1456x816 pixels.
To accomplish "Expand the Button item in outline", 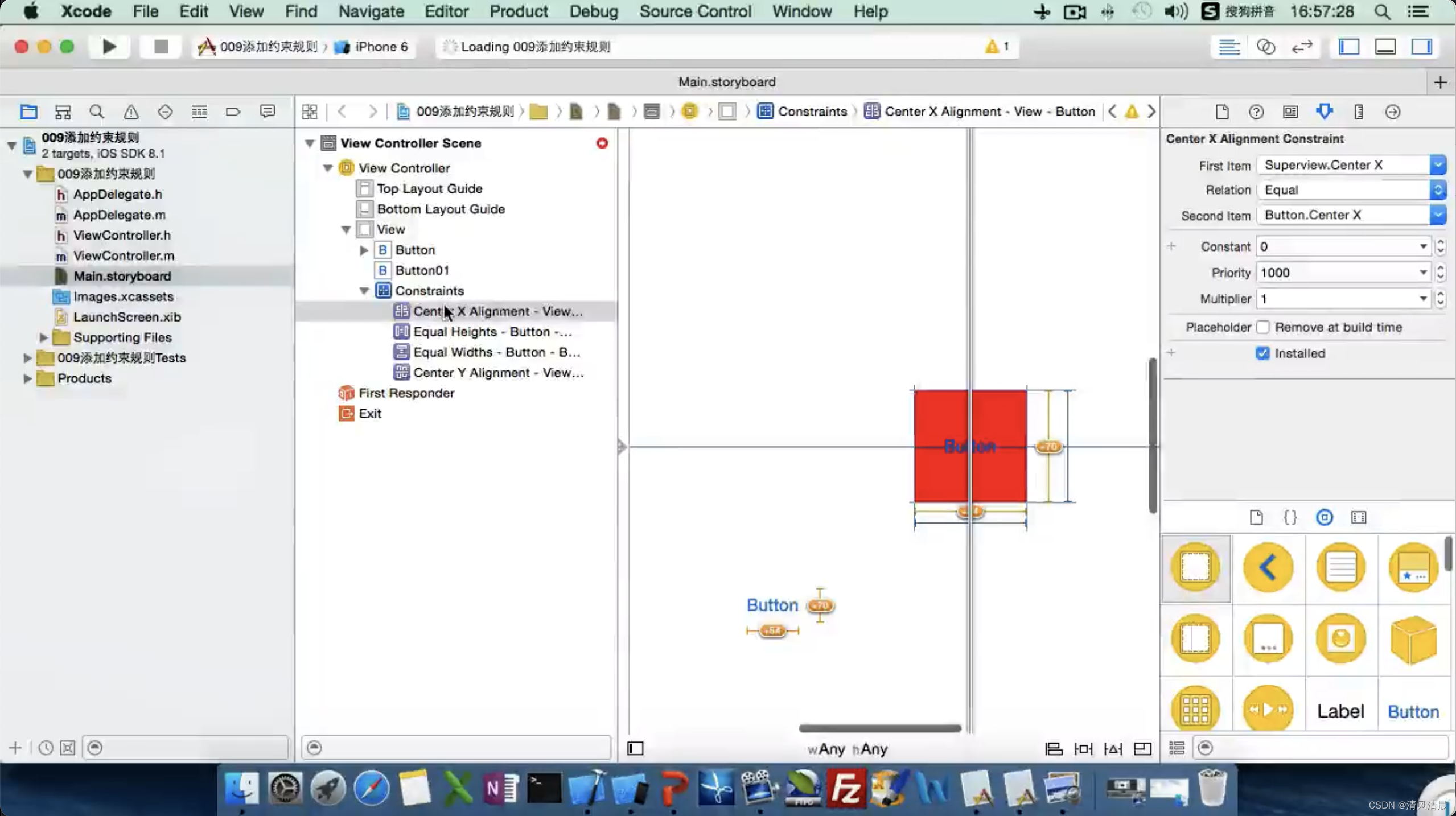I will 364,250.
